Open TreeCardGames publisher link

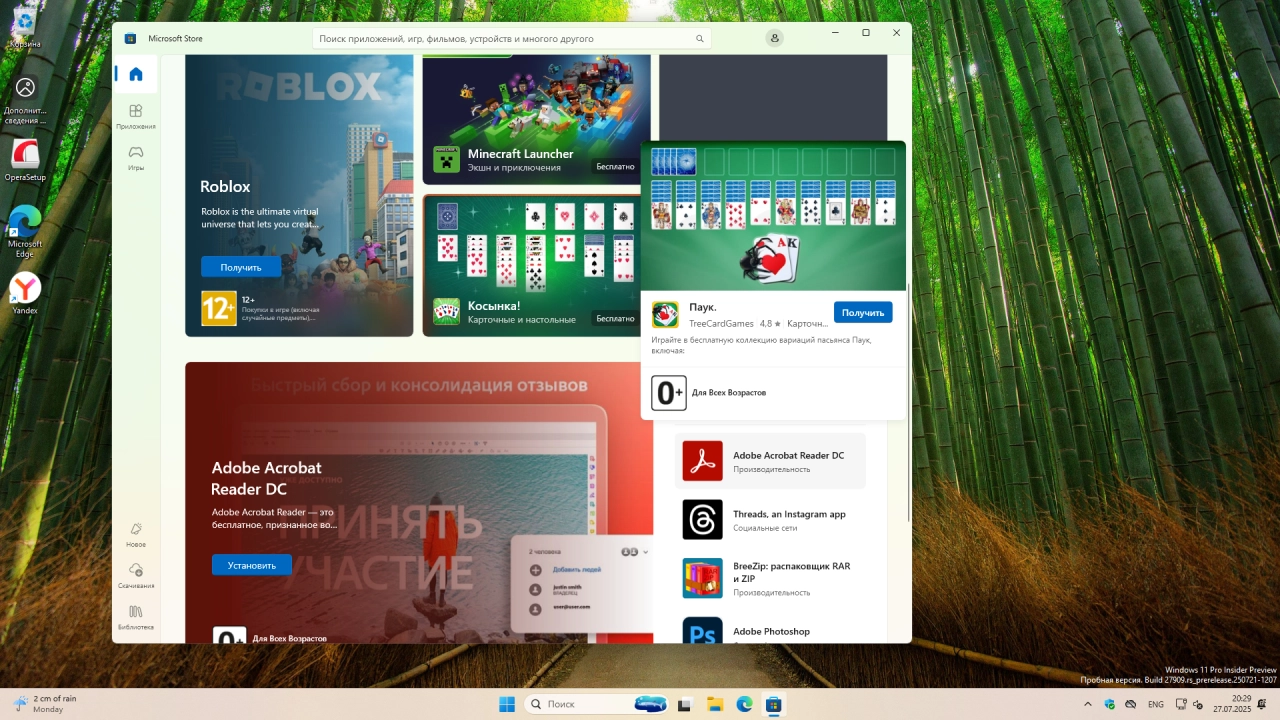pyautogui.click(x=721, y=324)
